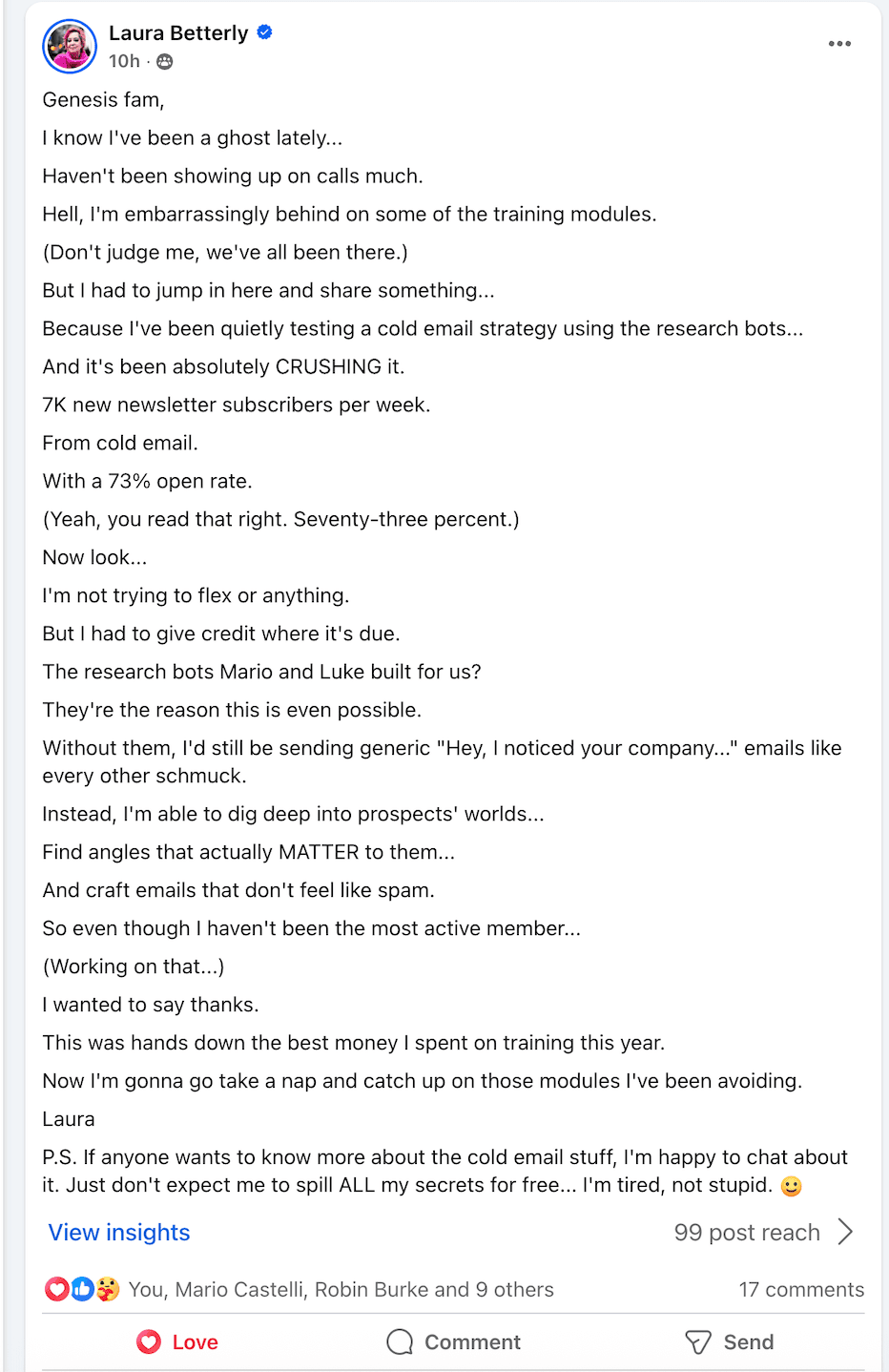889x1372 pixels.
Task: Click the red heart reaction icon
Action: pos(57,1290)
